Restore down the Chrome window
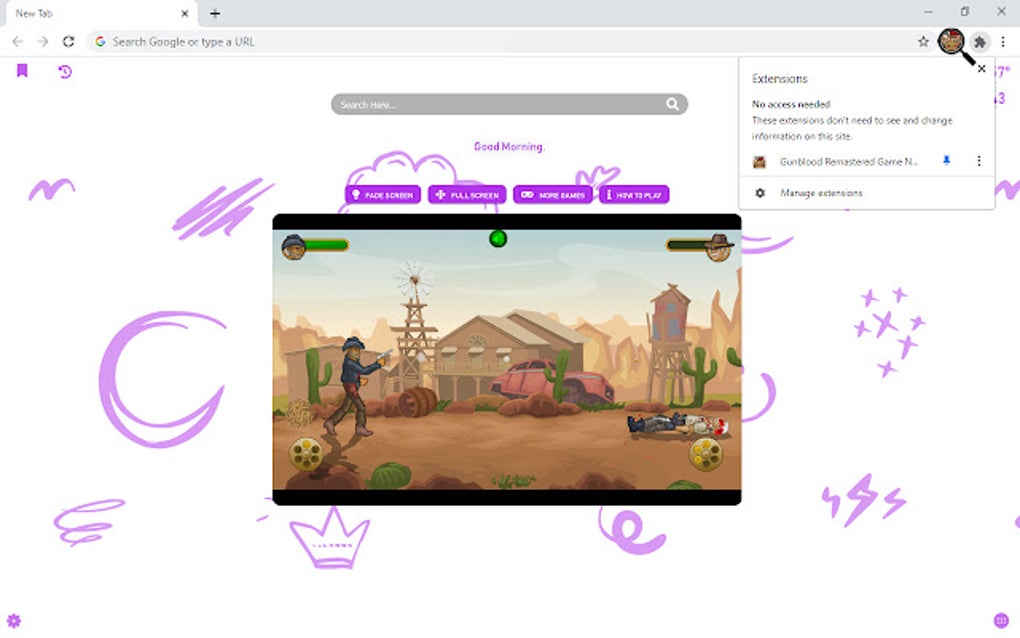This screenshot has height=638, width=1020. pyautogui.click(x=965, y=12)
